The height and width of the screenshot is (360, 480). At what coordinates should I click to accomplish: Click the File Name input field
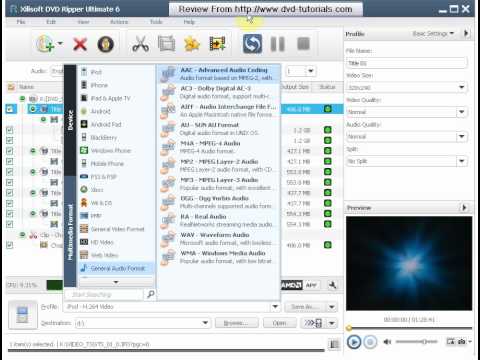coord(407,63)
